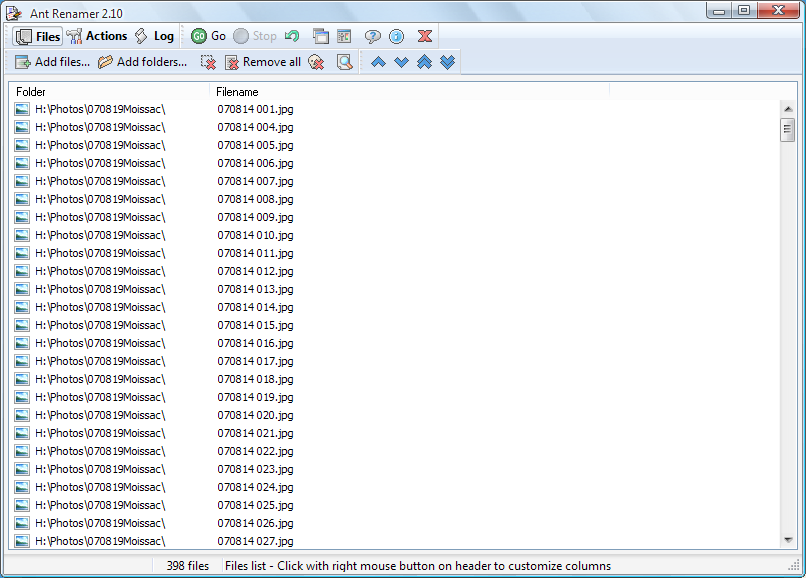Start renaming with the Go button
This screenshot has height=578, width=806.
pos(208,36)
